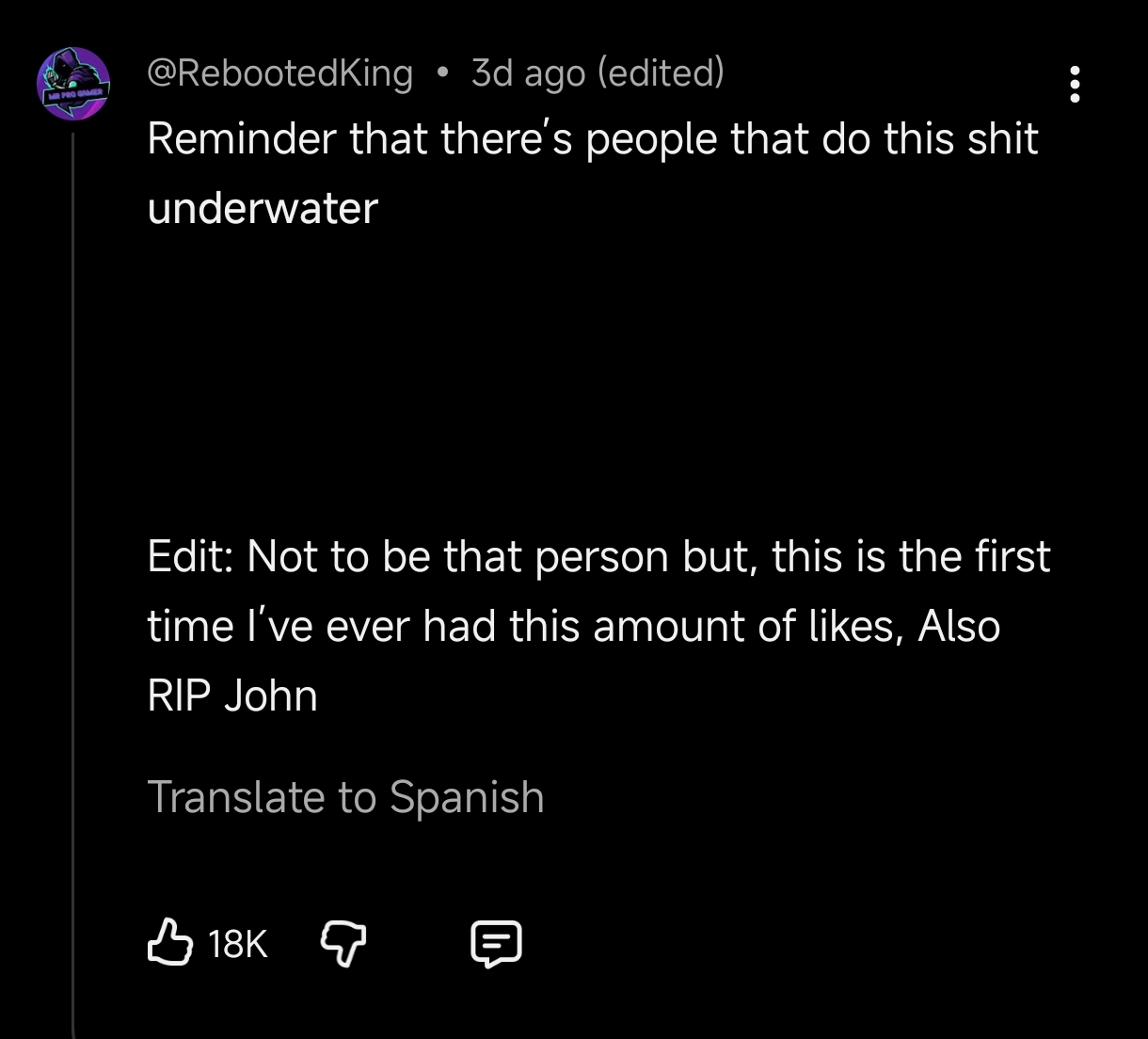Click the bullet separator after username
The height and width of the screenshot is (1039, 1148).
(442, 73)
